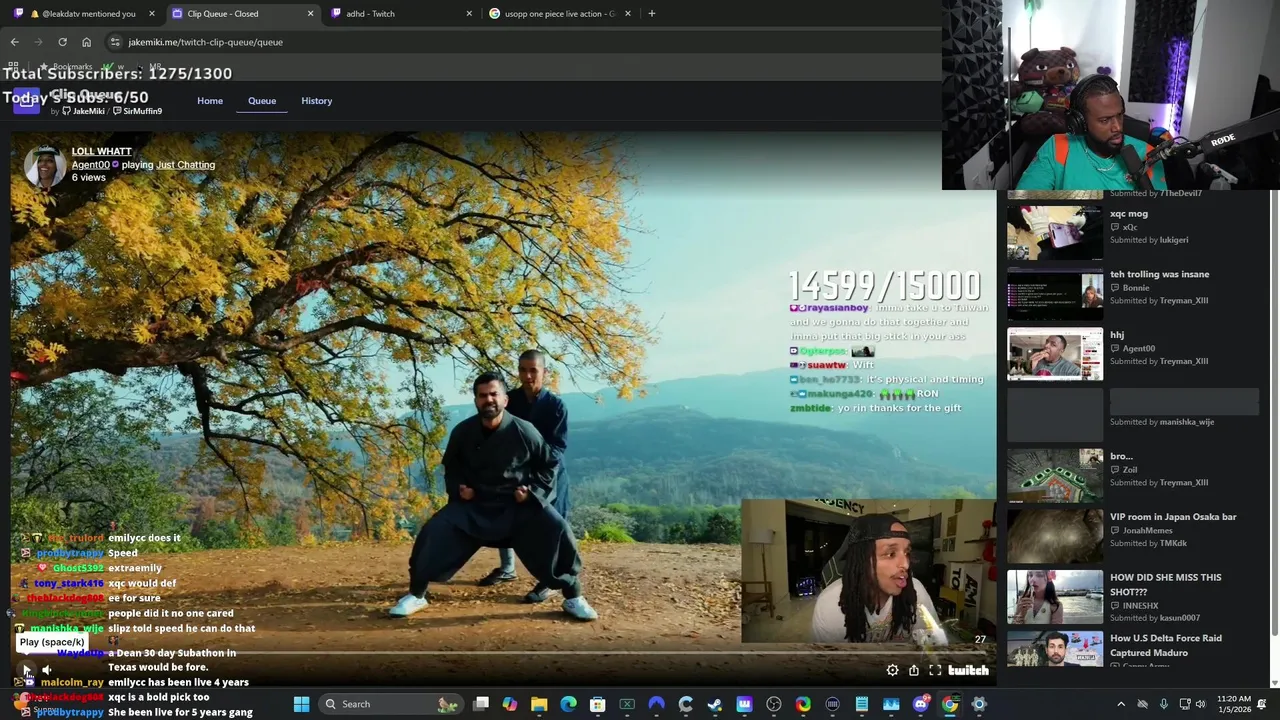This screenshot has width=1280, height=720.
Task: Open the clock showing 11:20 AM
Action: click(x=1234, y=704)
